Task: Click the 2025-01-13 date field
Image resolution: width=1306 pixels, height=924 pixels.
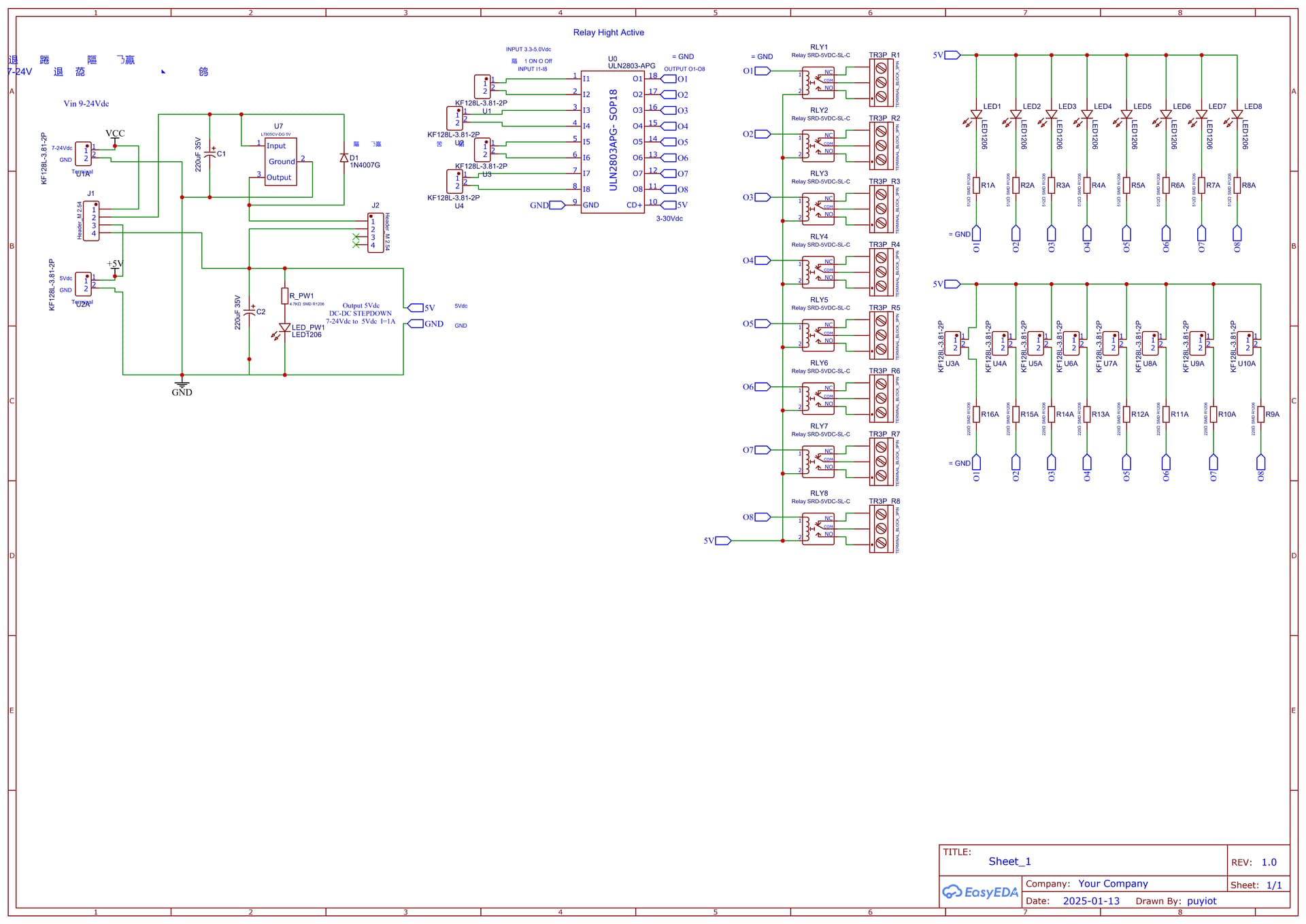Action: (x=1091, y=901)
